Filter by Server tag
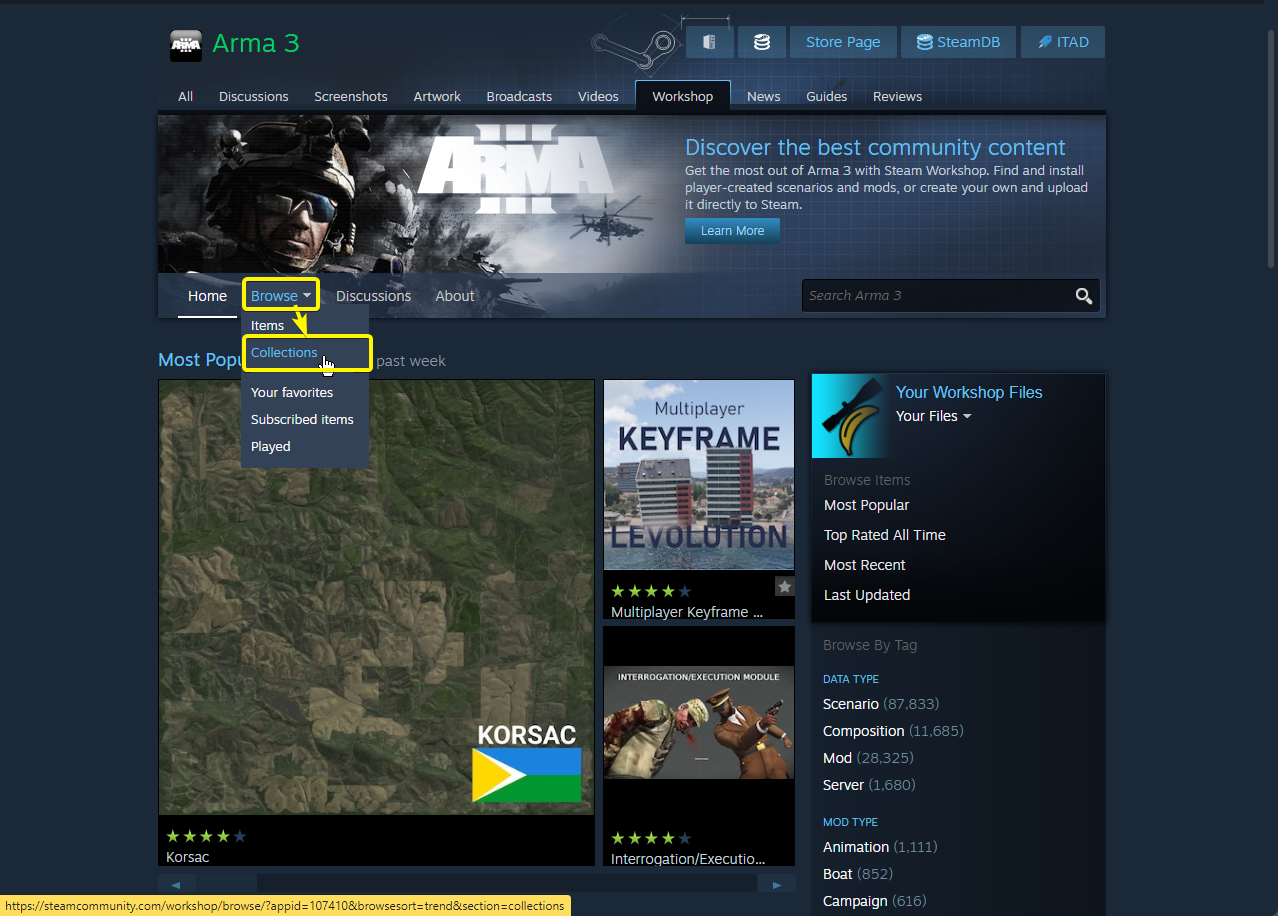Viewport: 1278px width, 916px height. pos(843,785)
